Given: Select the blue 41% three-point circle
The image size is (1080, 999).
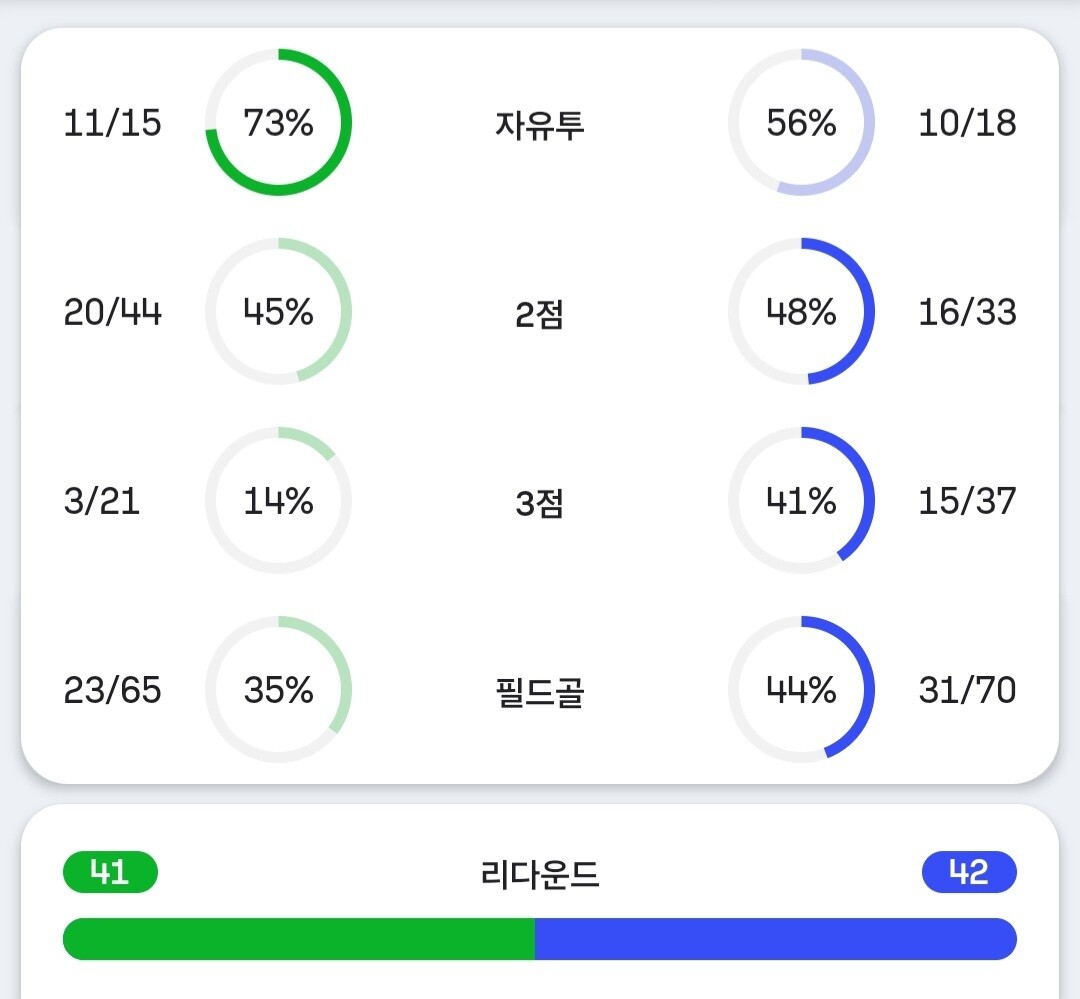Looking at the screenshot, I should 801,501.
